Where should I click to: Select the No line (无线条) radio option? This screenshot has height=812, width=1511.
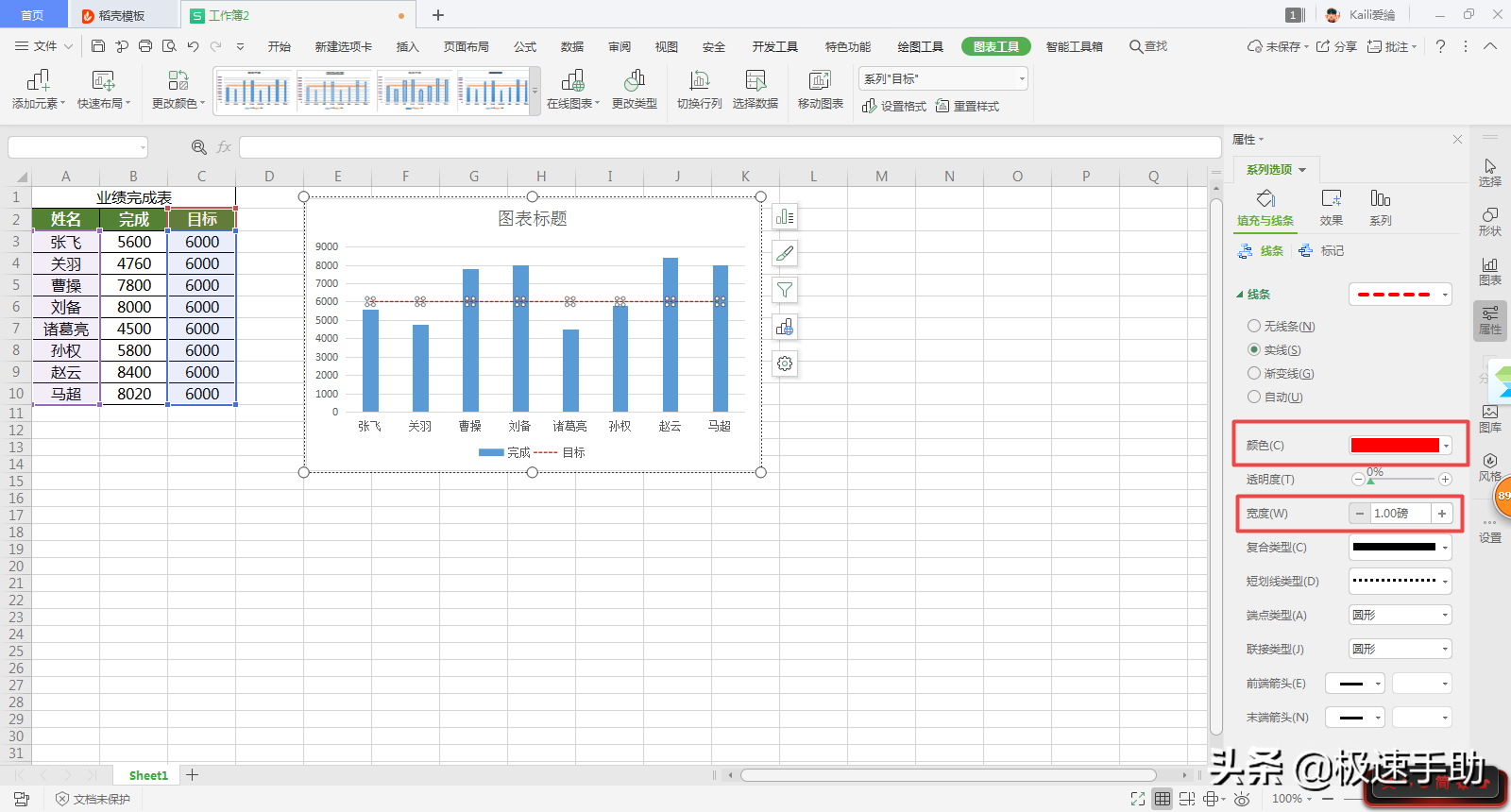pyautogui.click(x=1254, y=326)
